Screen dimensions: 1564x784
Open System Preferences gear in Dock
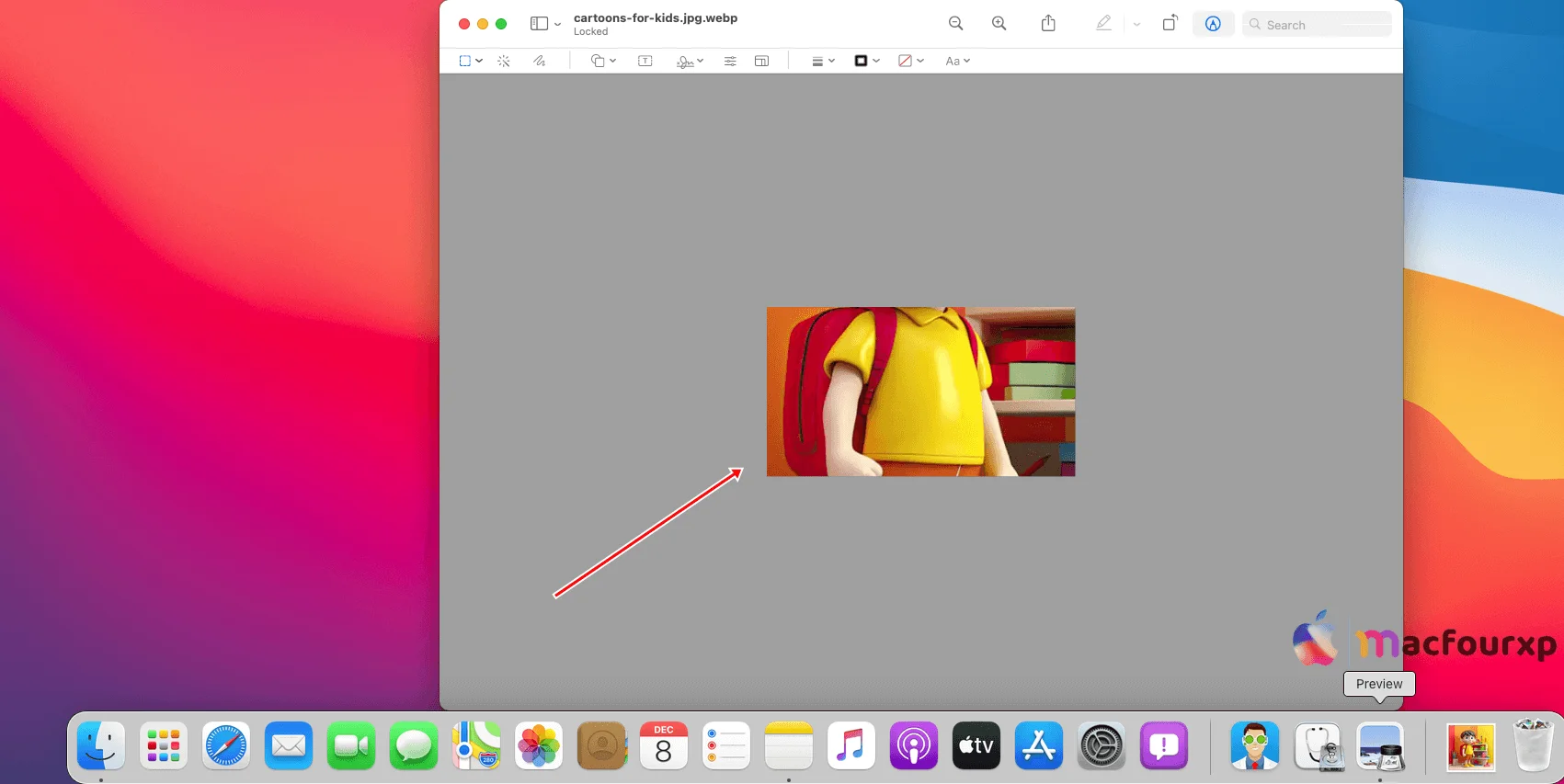click(1102, 745)
